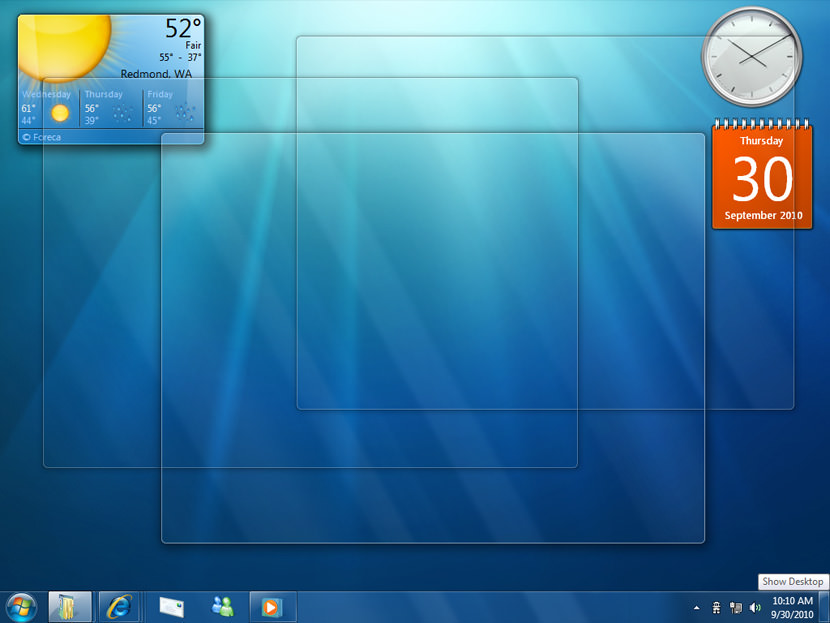Open the Action Center tray icon
This screenshot has height=623, width=830.
pos(717,607)
